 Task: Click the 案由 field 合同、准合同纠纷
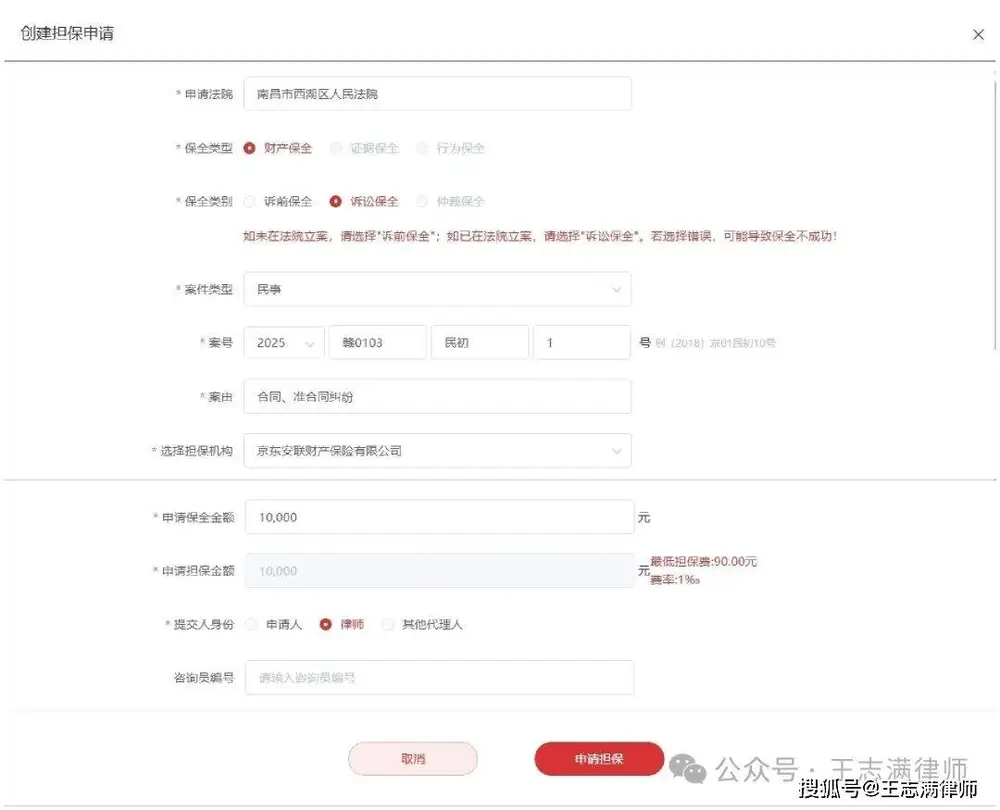point(438,396)
